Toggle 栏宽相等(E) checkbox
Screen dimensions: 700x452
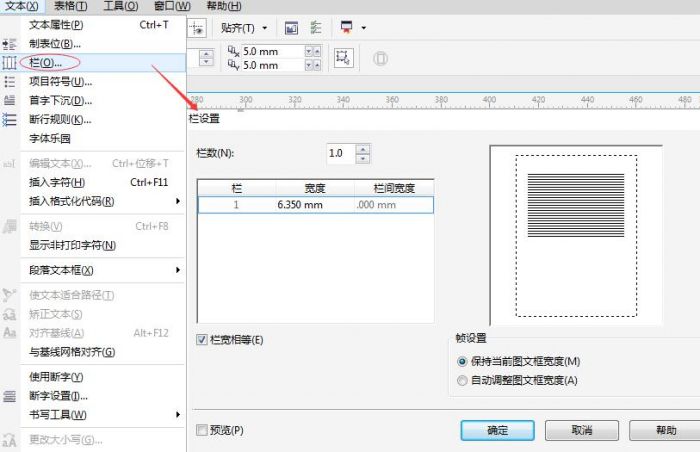(202, 340)
